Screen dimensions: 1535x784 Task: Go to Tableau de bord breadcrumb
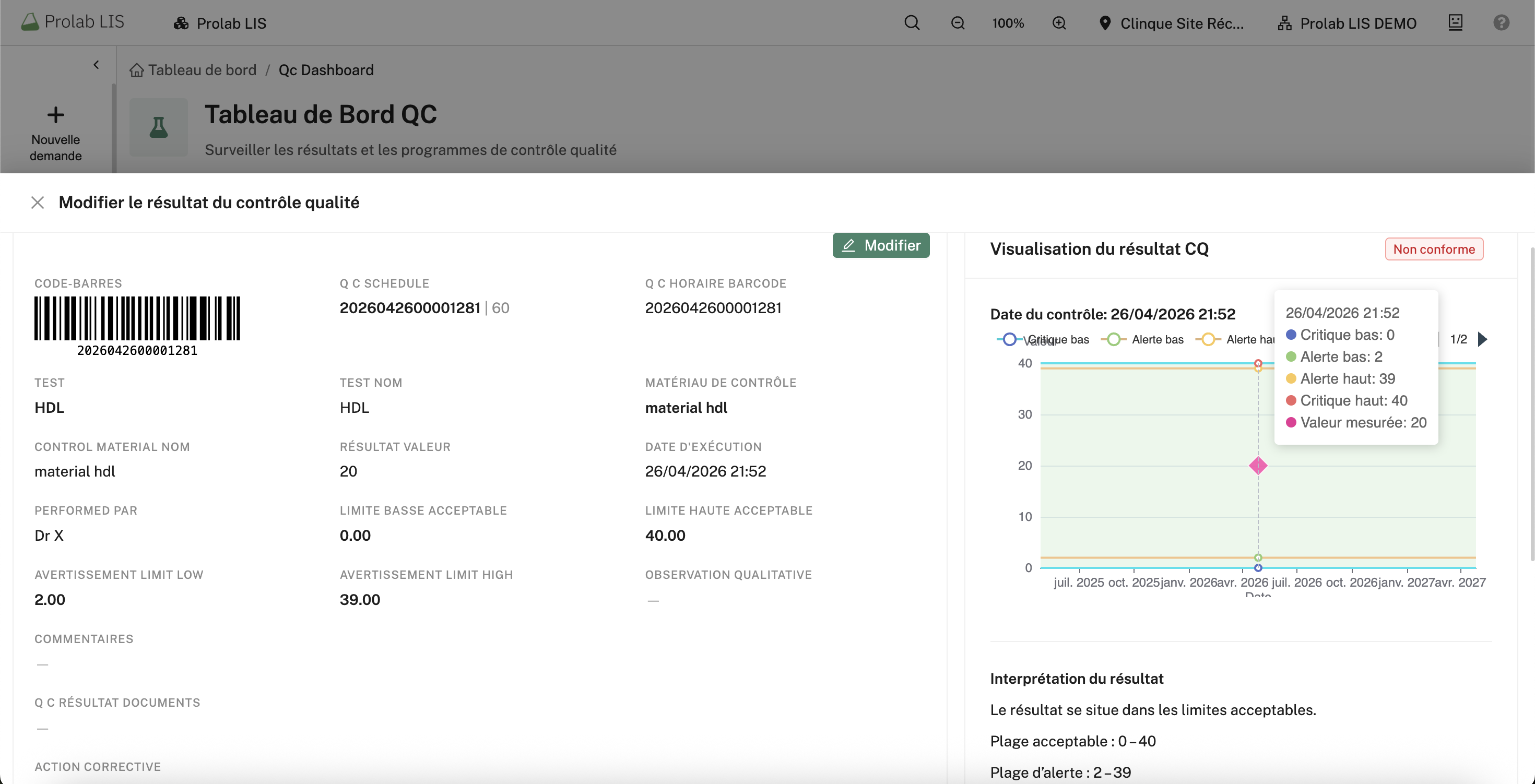click(193, 70)
